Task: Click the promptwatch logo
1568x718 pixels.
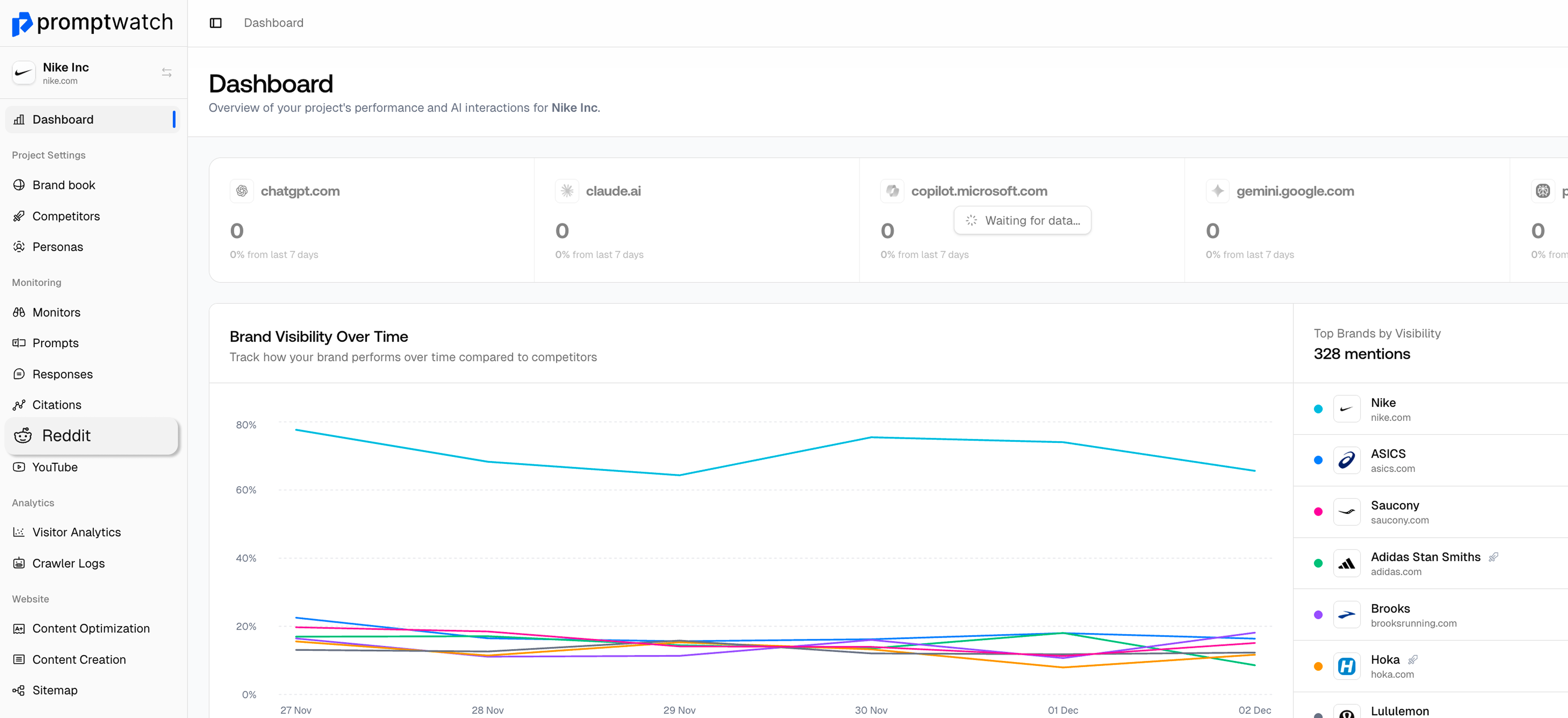Action: pos(92,23)
